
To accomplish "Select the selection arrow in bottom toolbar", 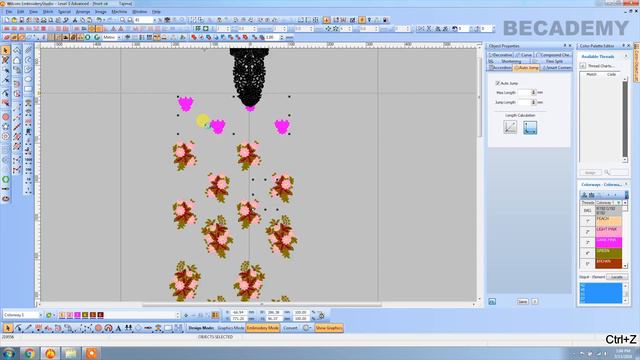I will [8, 328].
